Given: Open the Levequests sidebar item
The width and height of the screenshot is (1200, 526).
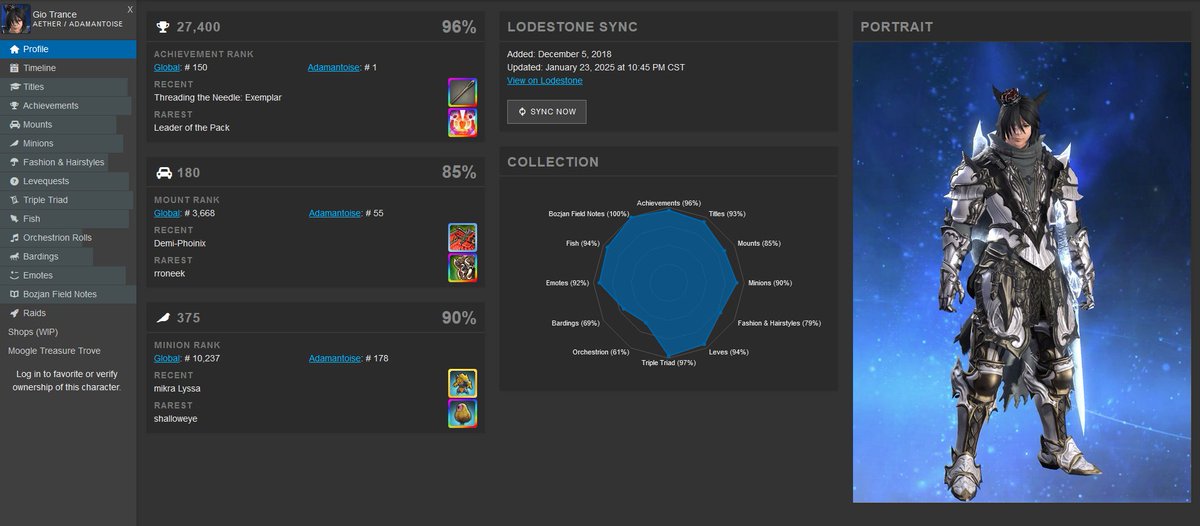Looking at the screenshot, I should (x=68, y=181).
